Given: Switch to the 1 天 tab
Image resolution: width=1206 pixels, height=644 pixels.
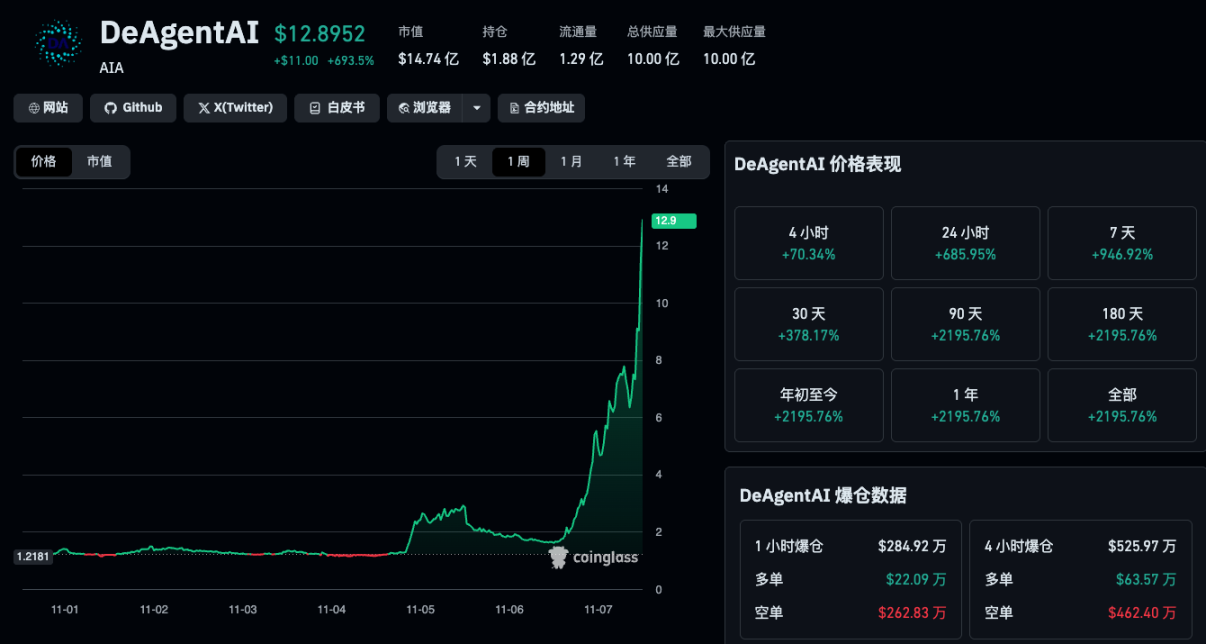Looking at the screenshot, I should [x=466, y=161].
